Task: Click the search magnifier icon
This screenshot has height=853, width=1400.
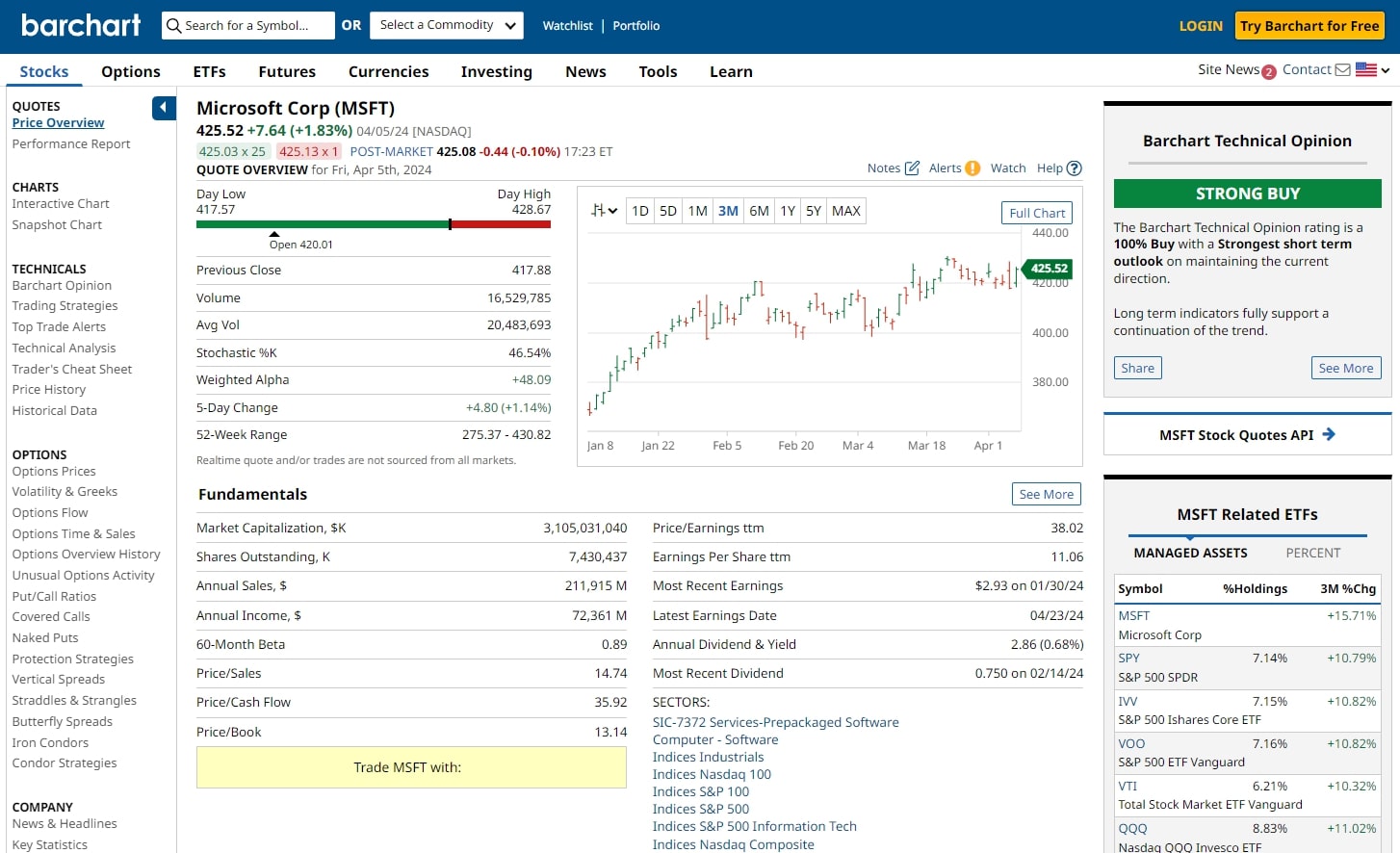Action: [x=173, y=26]
